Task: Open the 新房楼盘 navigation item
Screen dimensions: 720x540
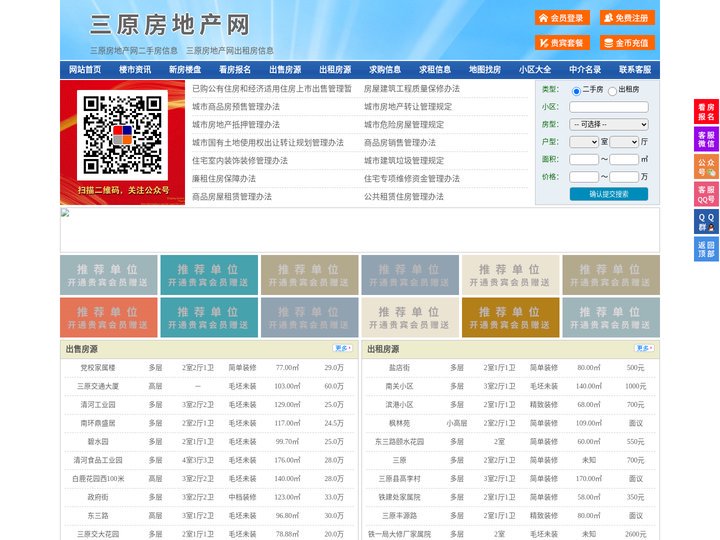Action: [x=185, y=70]
